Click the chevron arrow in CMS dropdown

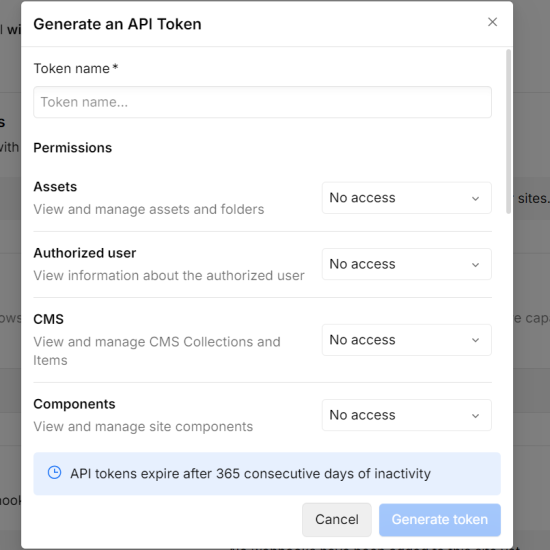click(x=475, y=340)
